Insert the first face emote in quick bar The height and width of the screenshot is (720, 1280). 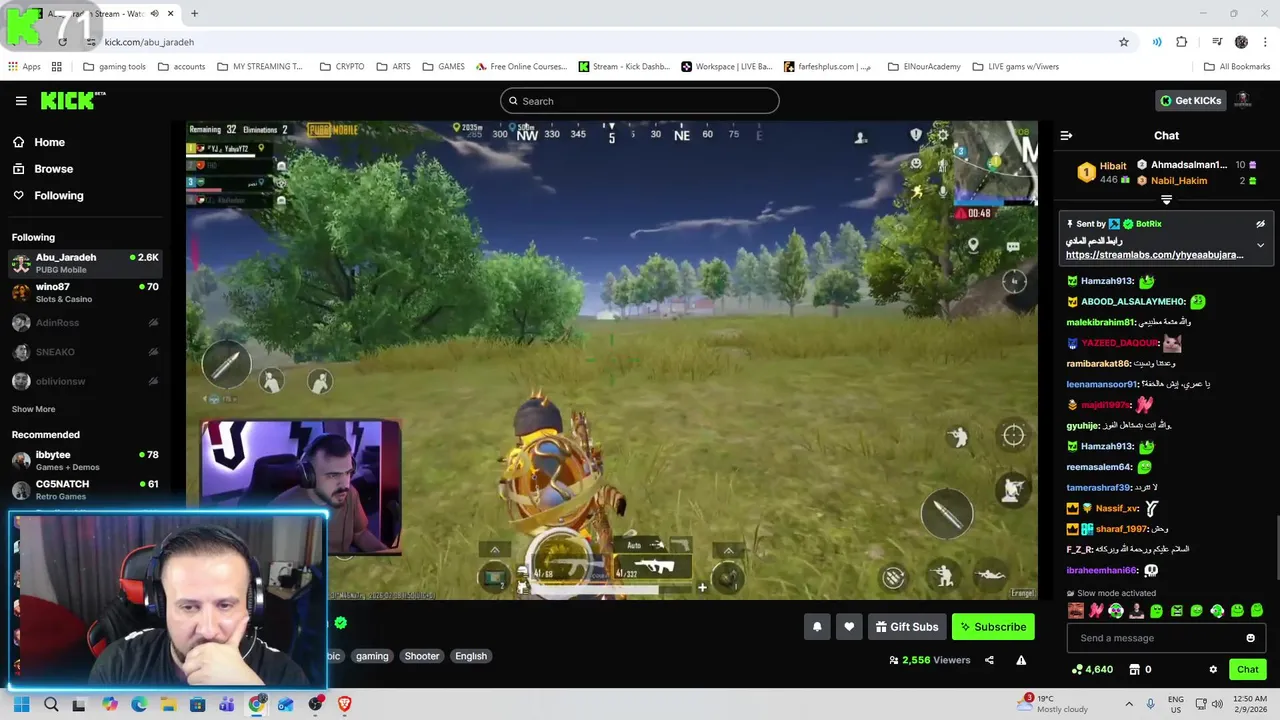(x=1076, y=610)
